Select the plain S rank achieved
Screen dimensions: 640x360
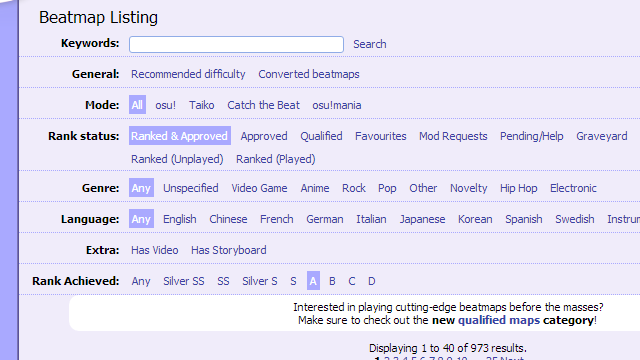coord(293,281)
